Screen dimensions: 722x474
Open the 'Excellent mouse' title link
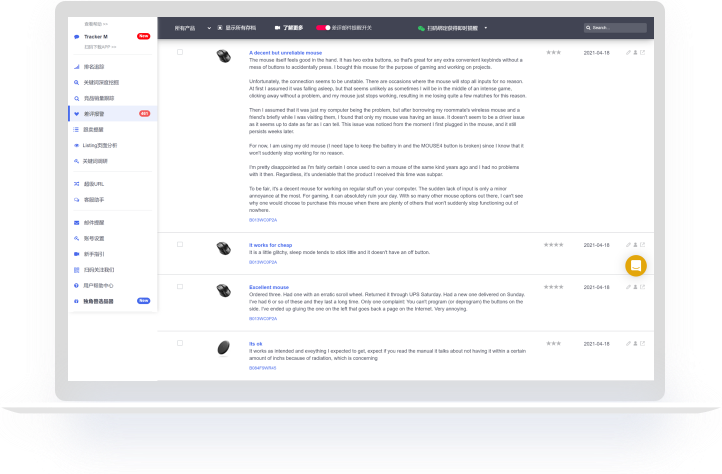[269, 287]
